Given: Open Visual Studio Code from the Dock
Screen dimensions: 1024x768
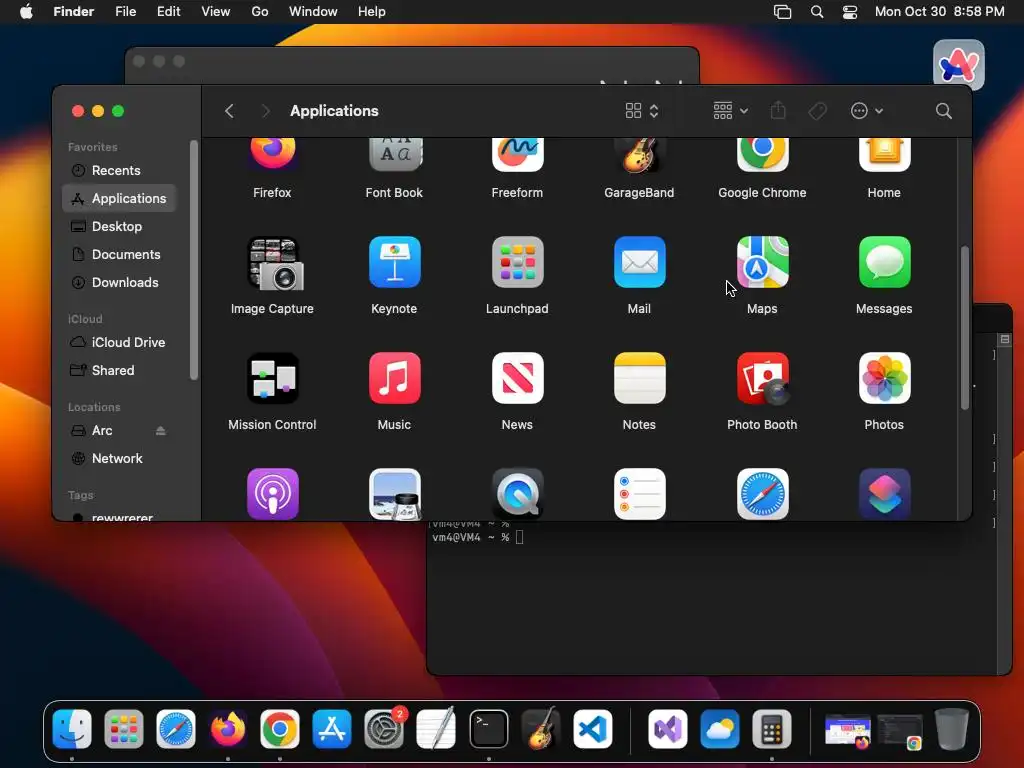Looking at the screenshot, I should point(593,729).
